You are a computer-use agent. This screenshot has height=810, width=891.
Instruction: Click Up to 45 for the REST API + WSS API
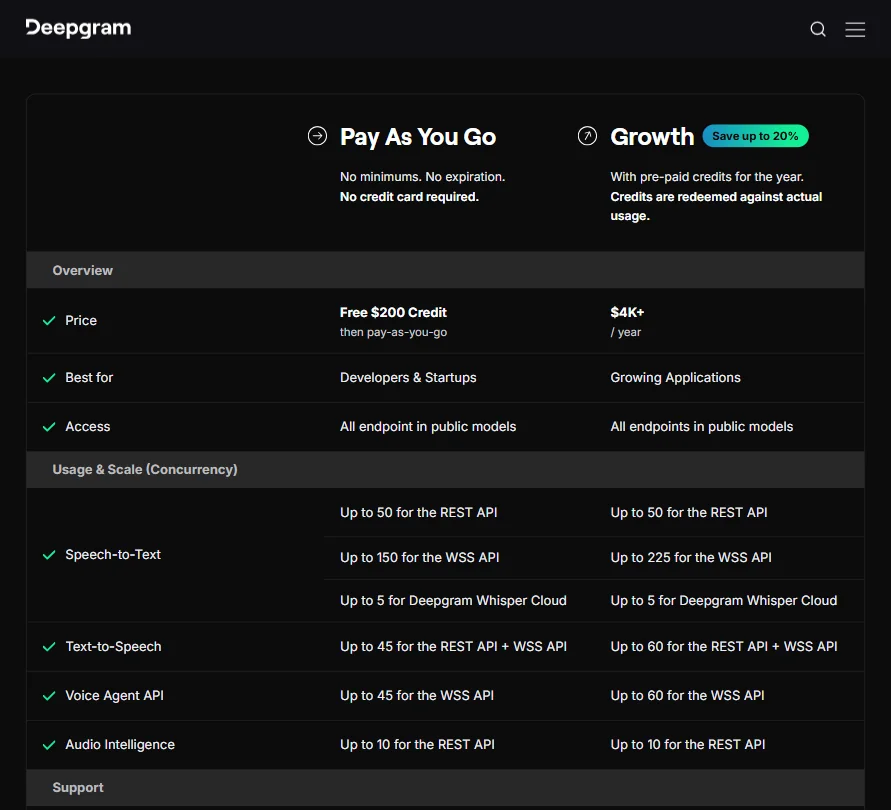[453, 646]
